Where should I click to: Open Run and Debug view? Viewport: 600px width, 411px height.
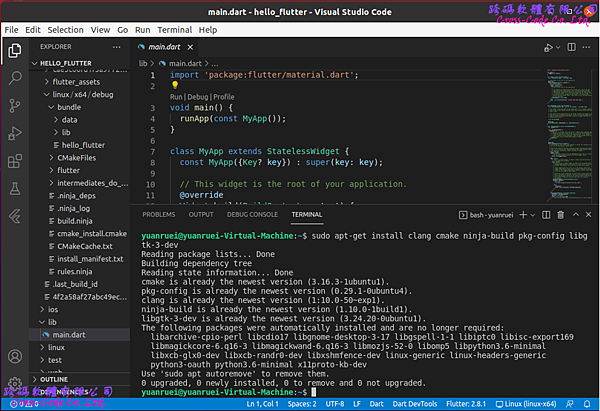(16, 134)
